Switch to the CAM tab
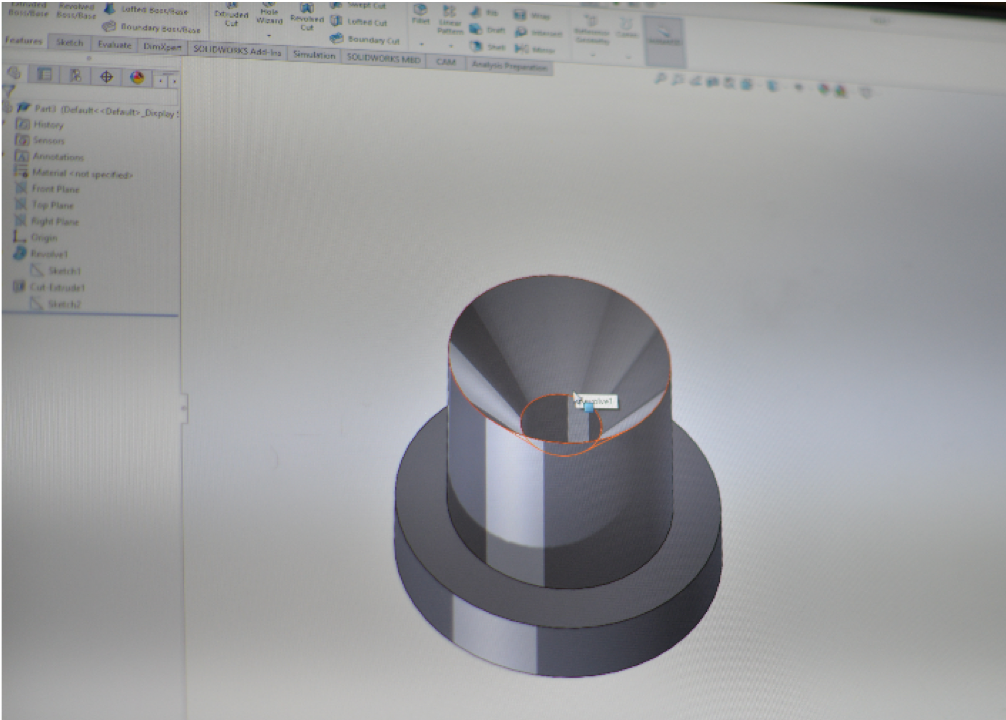Viewport: 1006px width, 720px height. tap(445, 62)
